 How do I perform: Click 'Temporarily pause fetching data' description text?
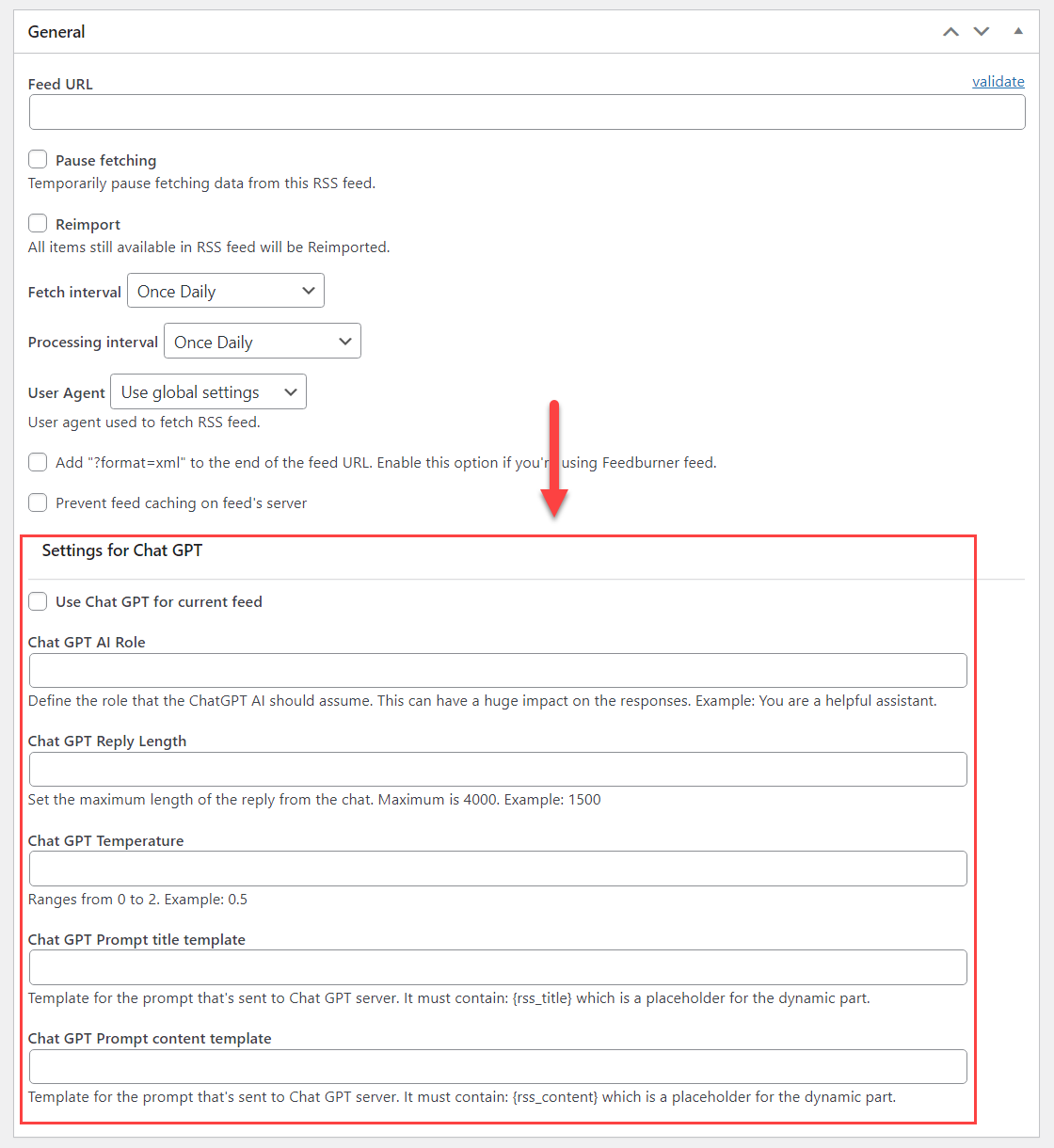pyautogui.click(x=201, y=183)
